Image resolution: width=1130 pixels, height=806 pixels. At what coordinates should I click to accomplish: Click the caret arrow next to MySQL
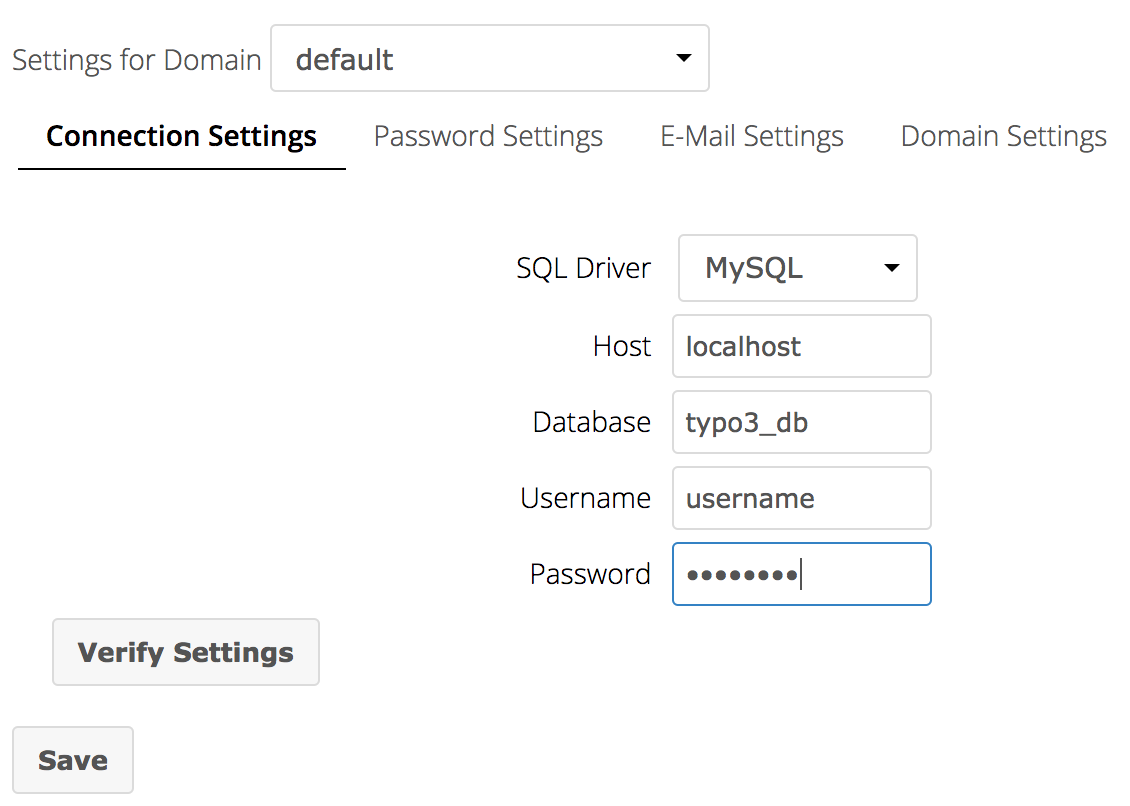[x=892, y=268]
